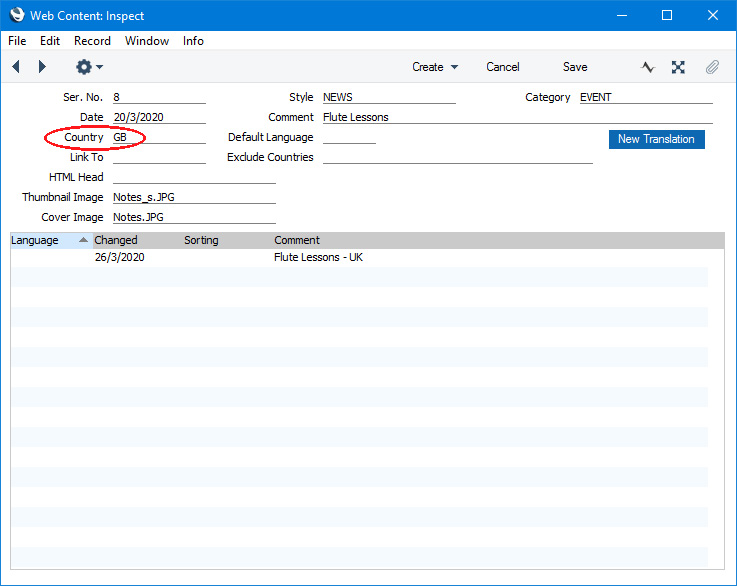Open the File menu
This screenshot has width=737, height=586.
coord(17,41)
